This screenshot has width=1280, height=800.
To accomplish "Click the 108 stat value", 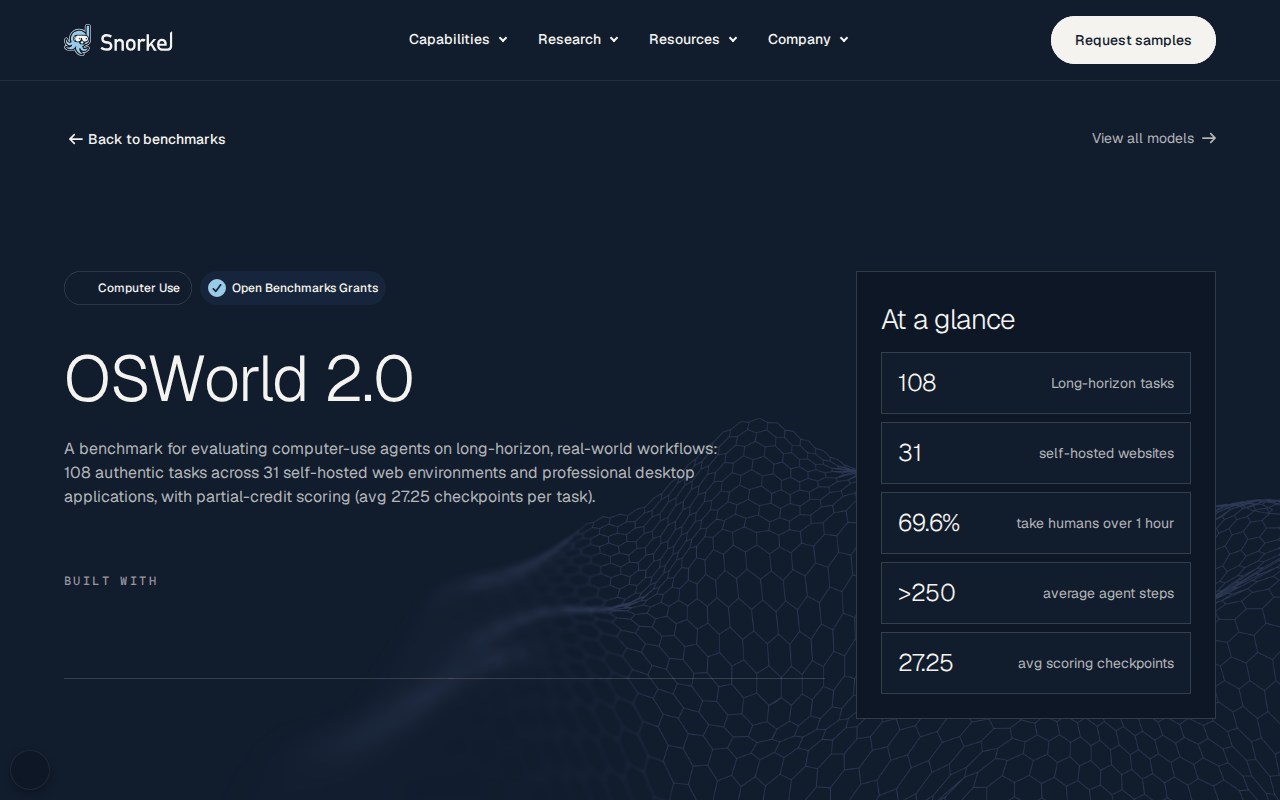I will (x=917, y=383).
